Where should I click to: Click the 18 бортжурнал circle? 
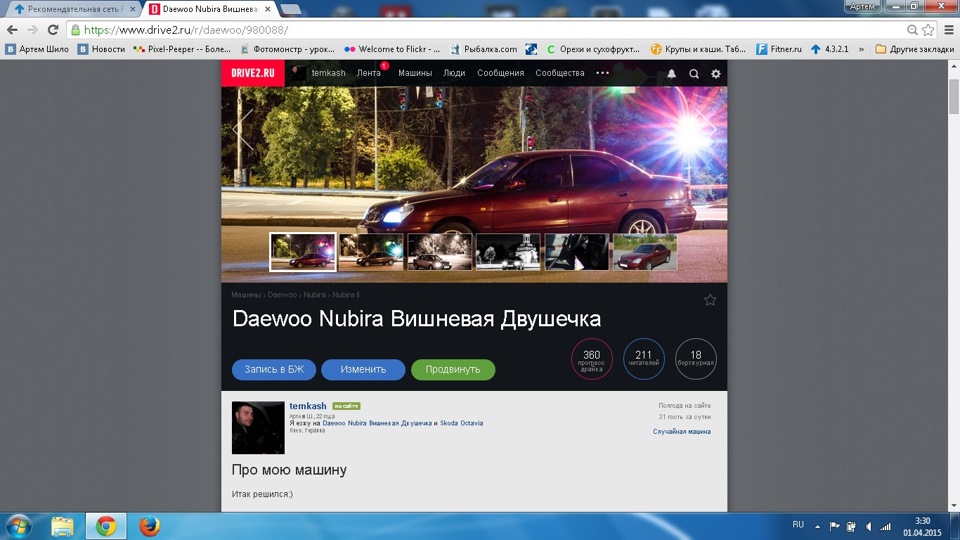coord(696,359)
